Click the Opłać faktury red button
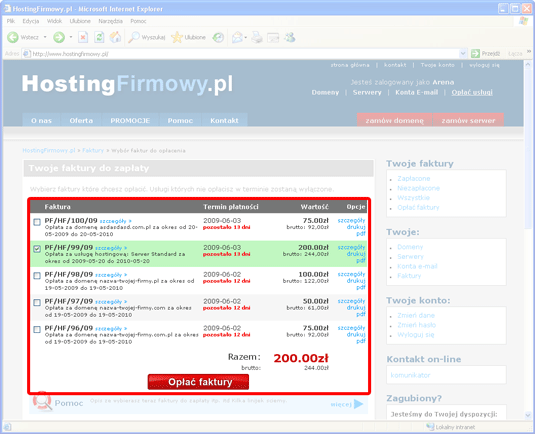 198,382
